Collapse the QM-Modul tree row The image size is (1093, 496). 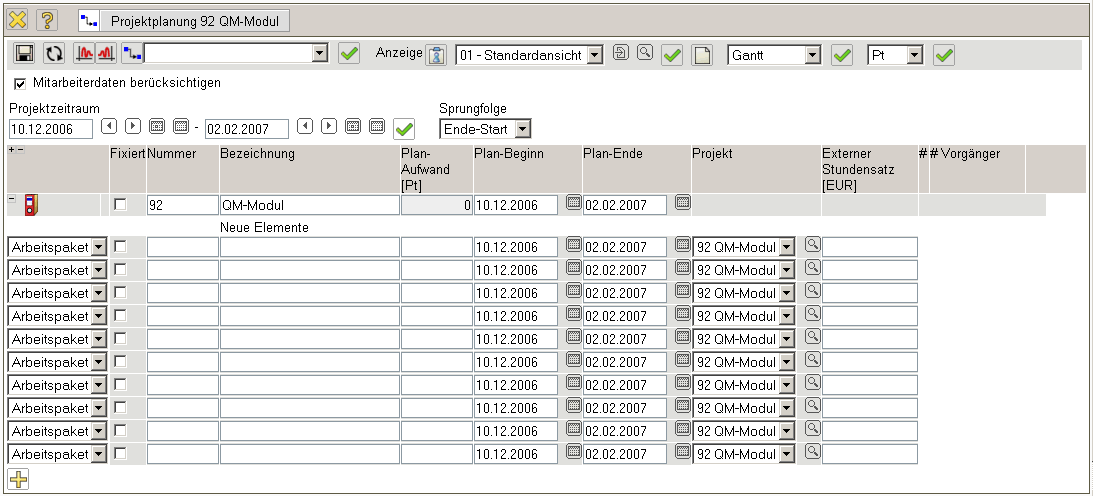click(x=12, y=199)
